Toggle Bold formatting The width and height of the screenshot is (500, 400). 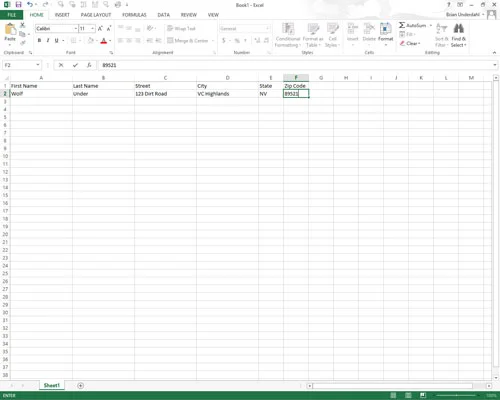tap(39, 40)
